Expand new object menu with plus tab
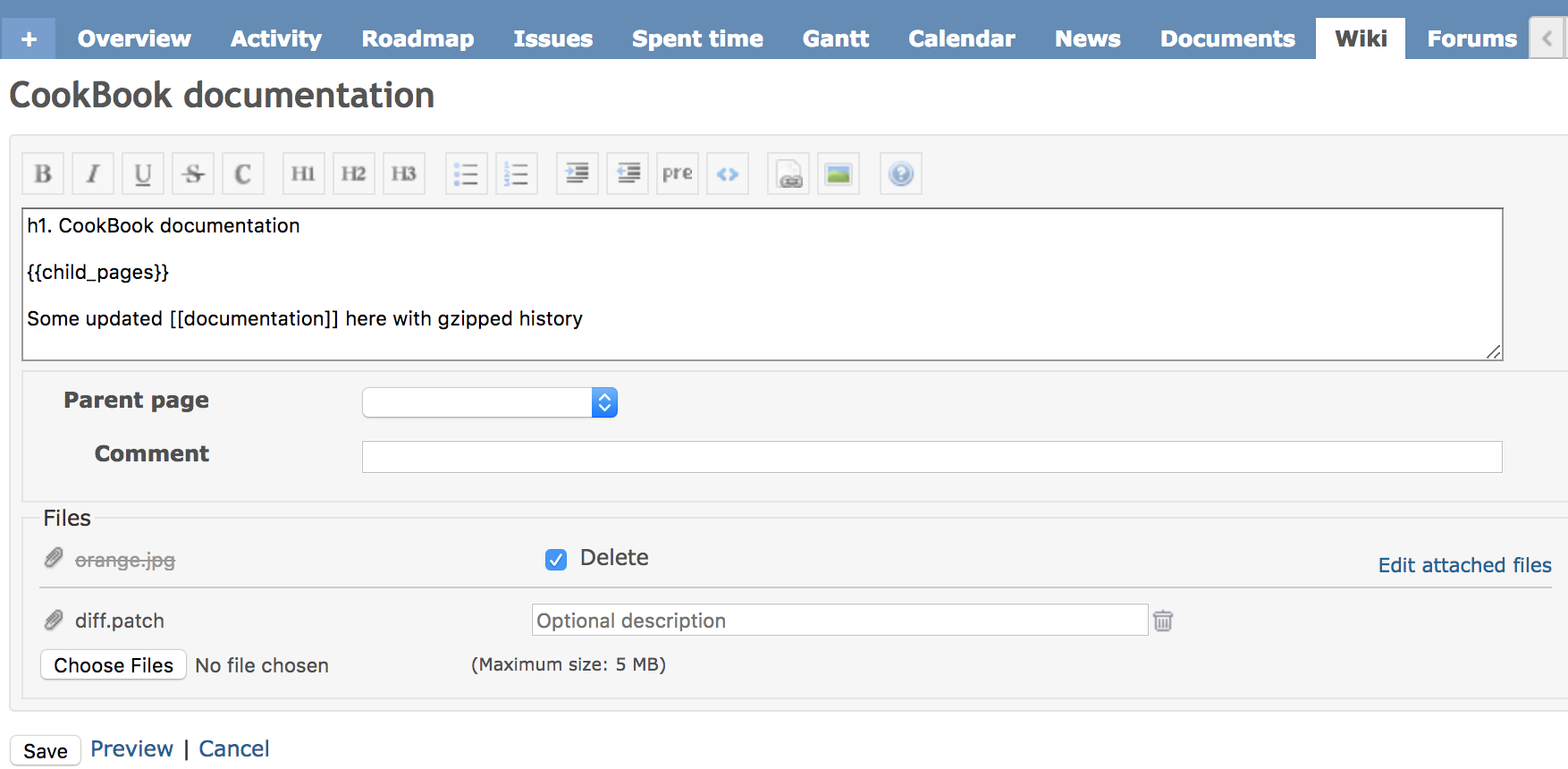Viewport: 1568px width, 769px height. (29, 39)
